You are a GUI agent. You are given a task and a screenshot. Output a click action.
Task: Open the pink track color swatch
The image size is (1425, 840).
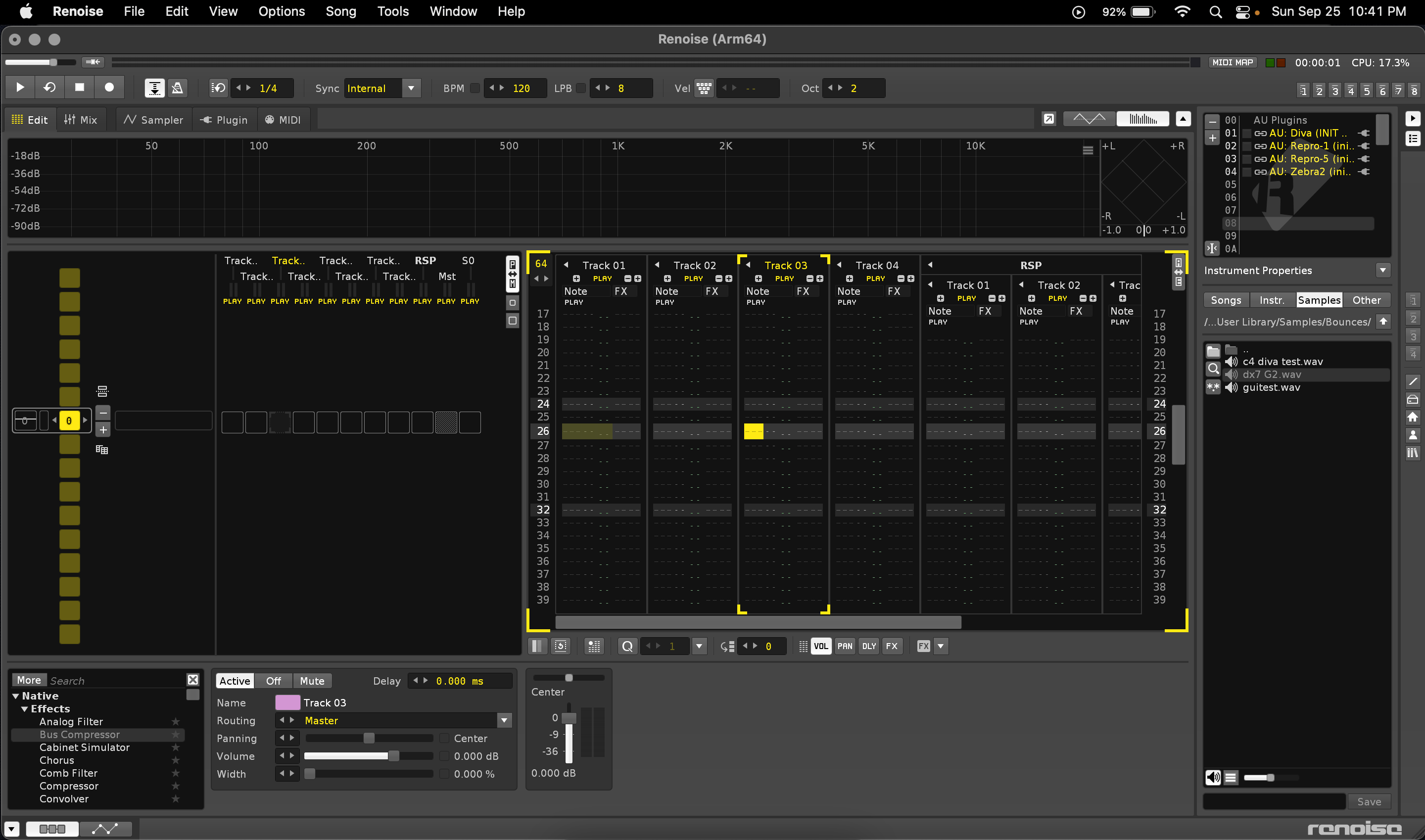tap(287, 702)
